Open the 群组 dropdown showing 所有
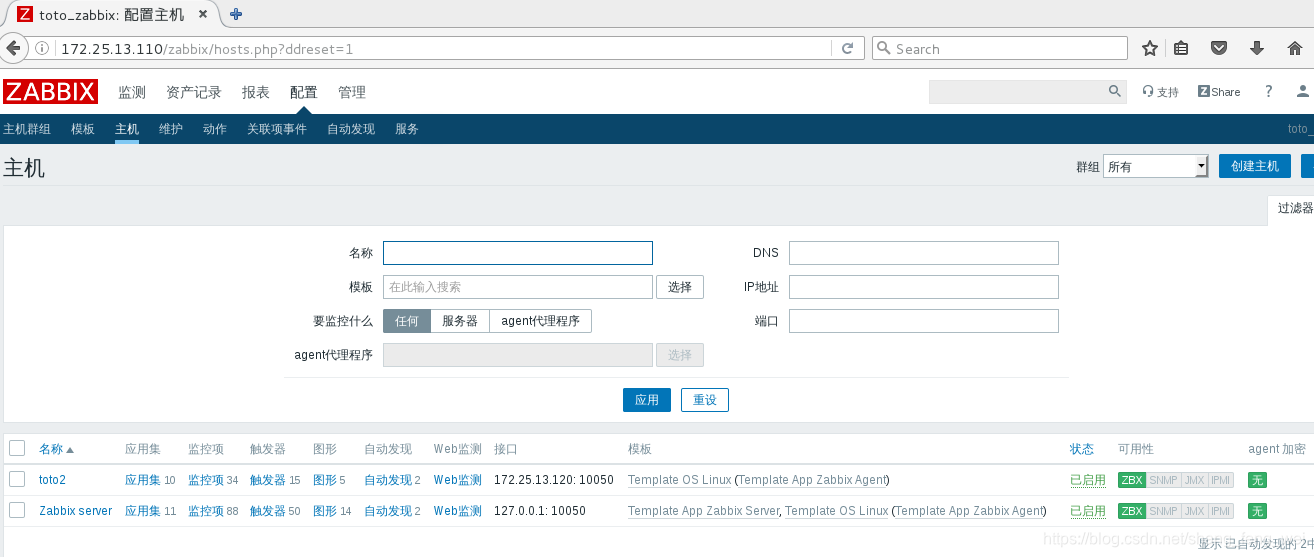Screen dimensions: 1314x557 [x=1157, y=166]
